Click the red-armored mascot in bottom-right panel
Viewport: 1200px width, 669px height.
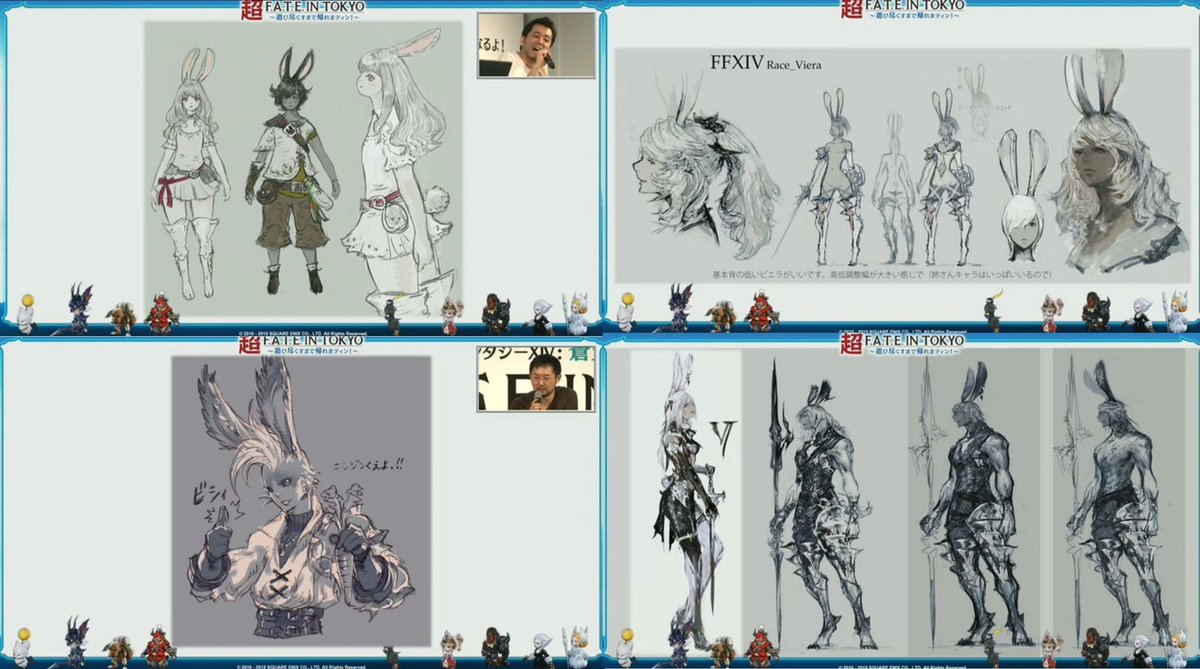(760, 648)
